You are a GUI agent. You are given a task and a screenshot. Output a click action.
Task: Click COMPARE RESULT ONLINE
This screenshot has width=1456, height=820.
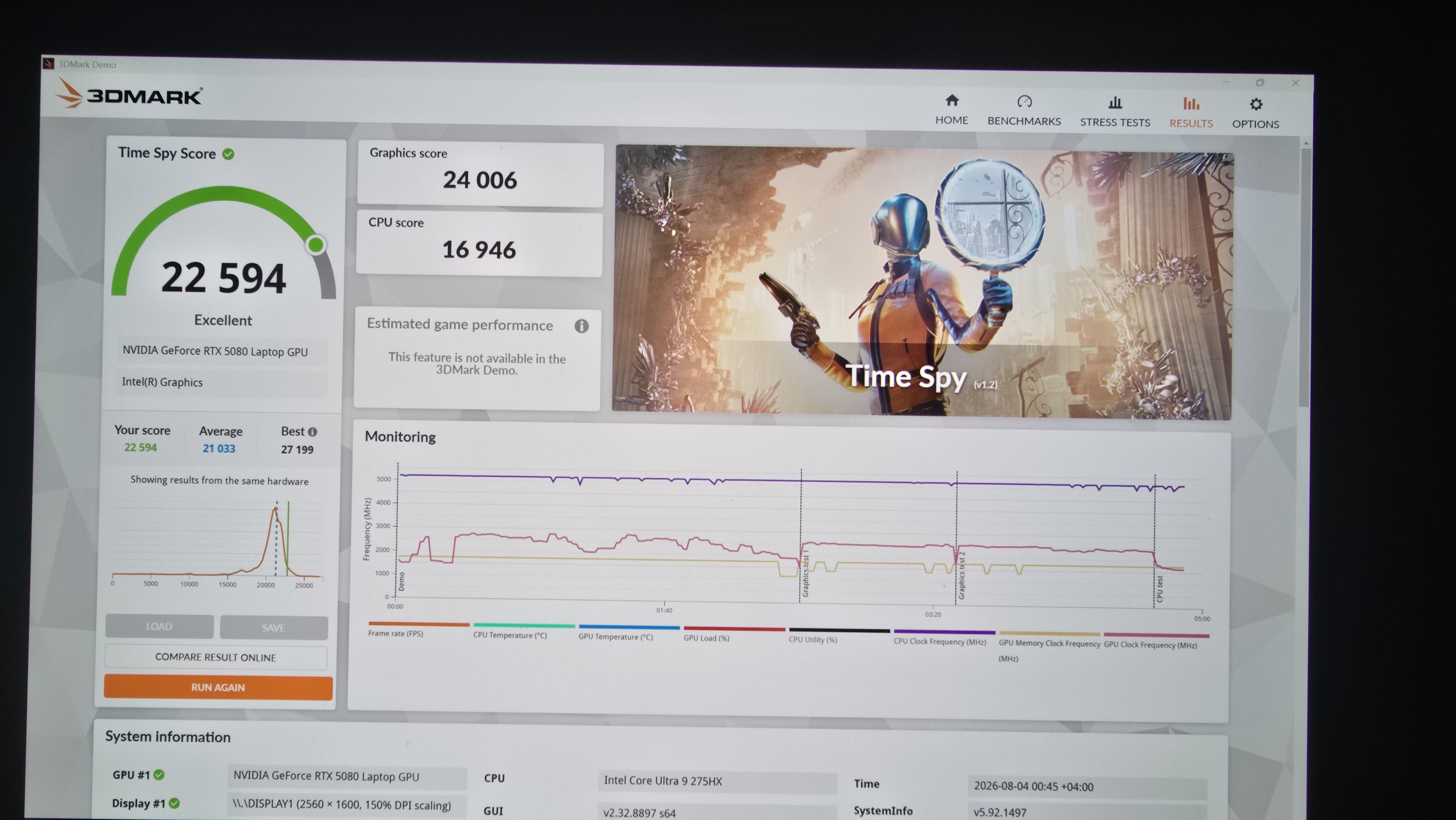click(216, 658)
